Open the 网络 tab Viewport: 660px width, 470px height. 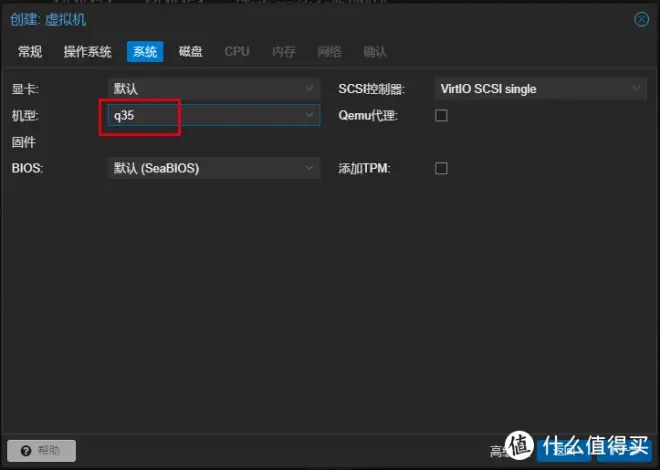[329, 51]
